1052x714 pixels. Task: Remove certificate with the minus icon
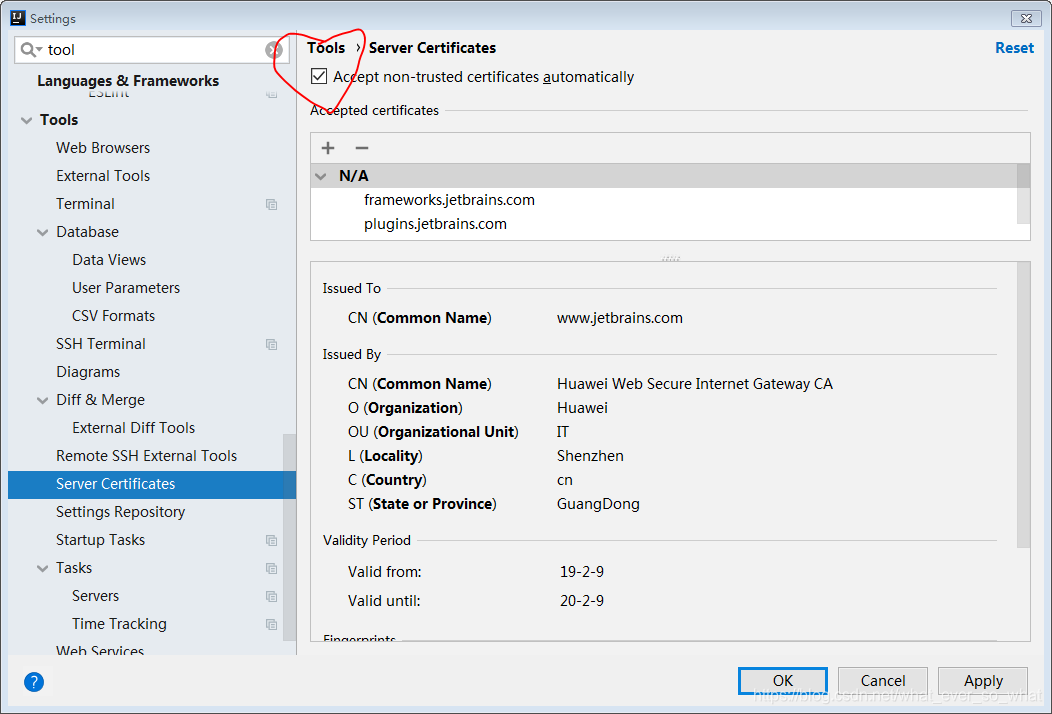[362, 148]
